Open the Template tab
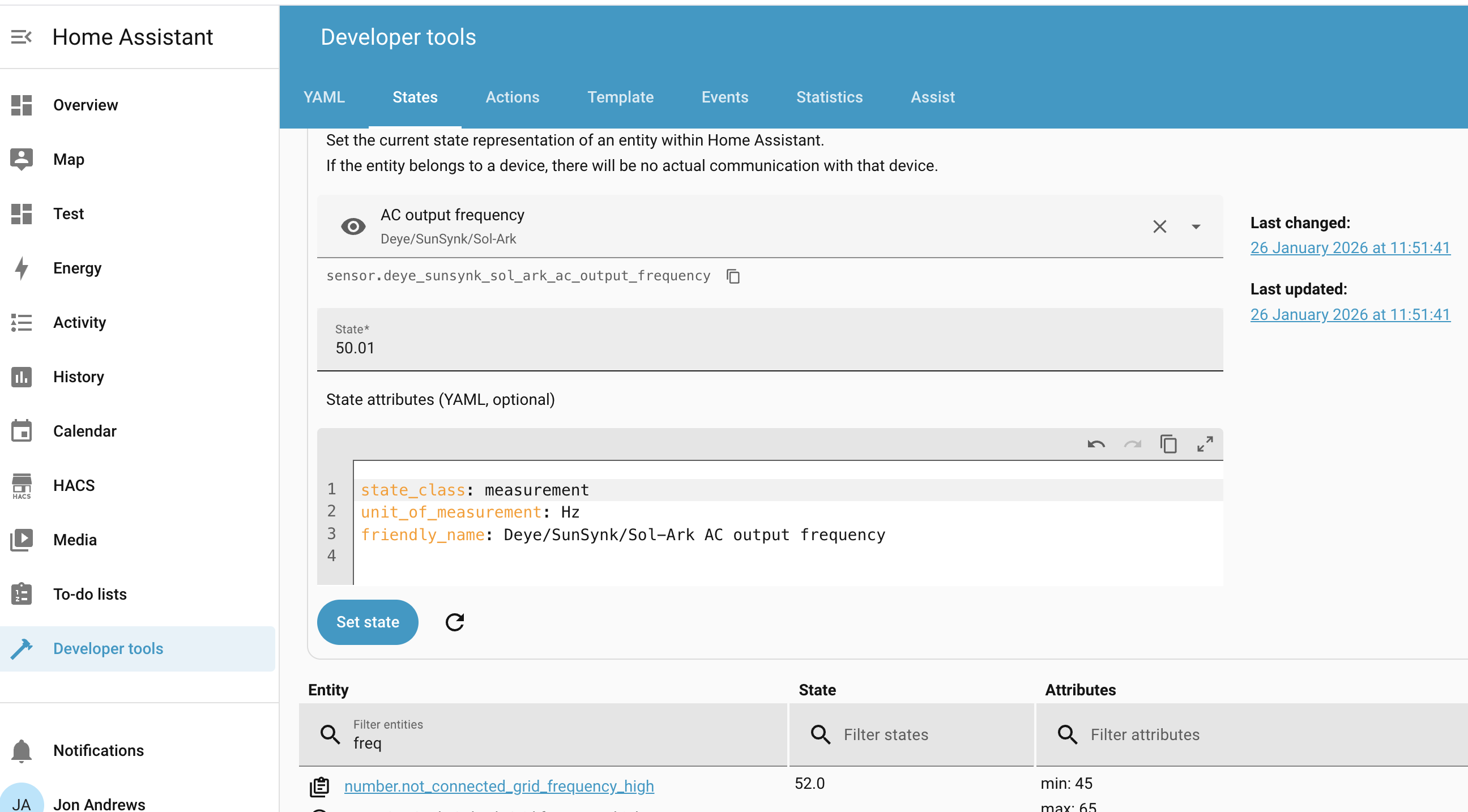 click(x=621, y=97)
